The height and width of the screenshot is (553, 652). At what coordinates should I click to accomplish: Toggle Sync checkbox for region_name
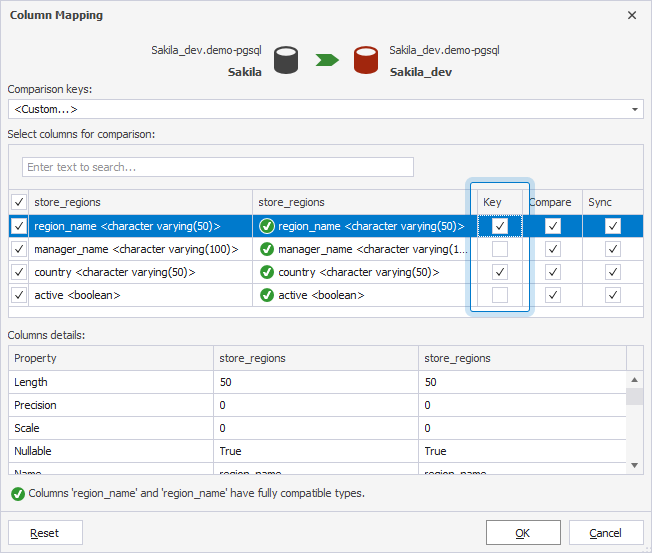(612, 226)
